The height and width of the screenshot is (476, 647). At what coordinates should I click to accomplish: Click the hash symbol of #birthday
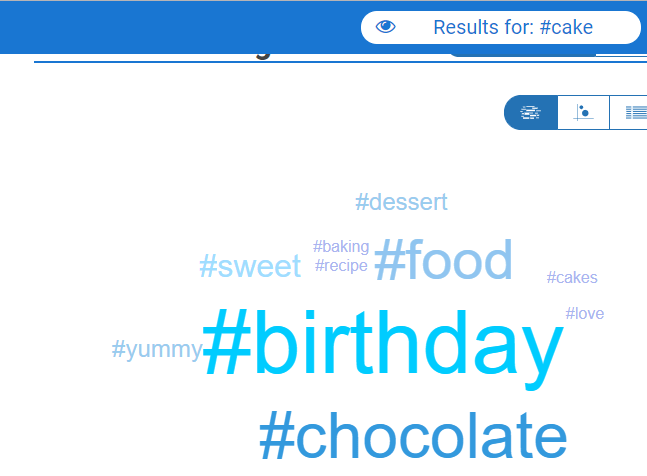click(227, 342)
